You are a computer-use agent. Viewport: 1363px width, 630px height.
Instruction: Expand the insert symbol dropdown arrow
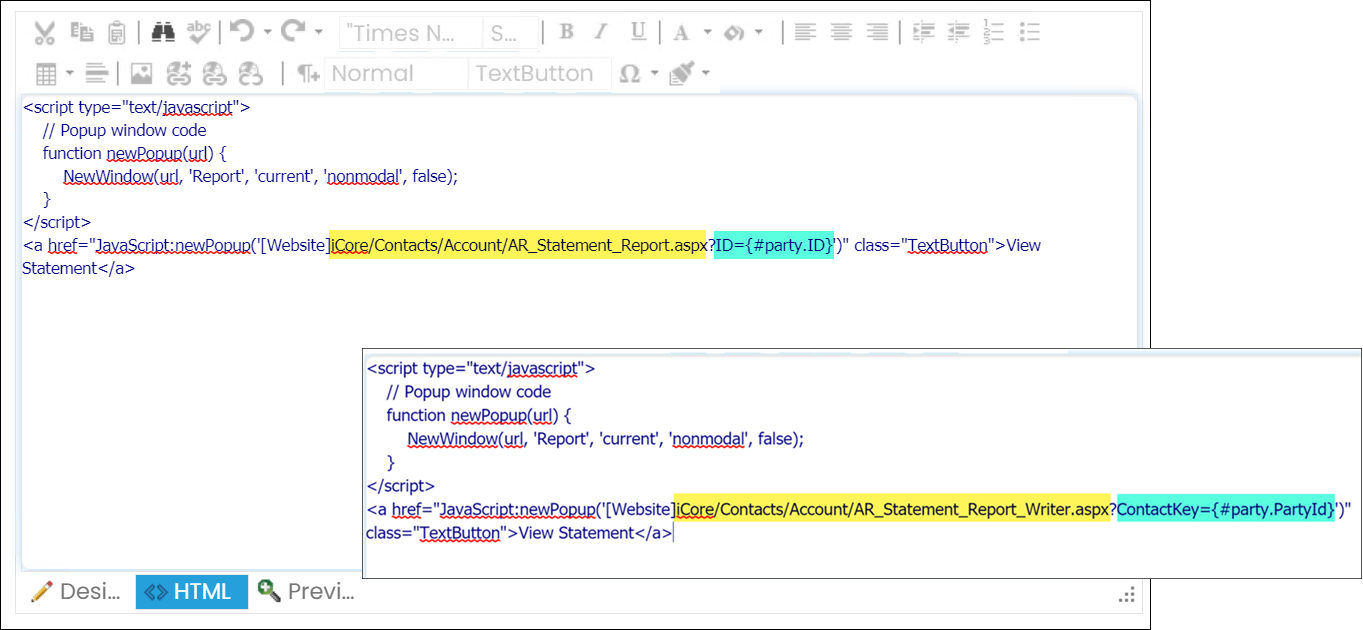point(655,74)
